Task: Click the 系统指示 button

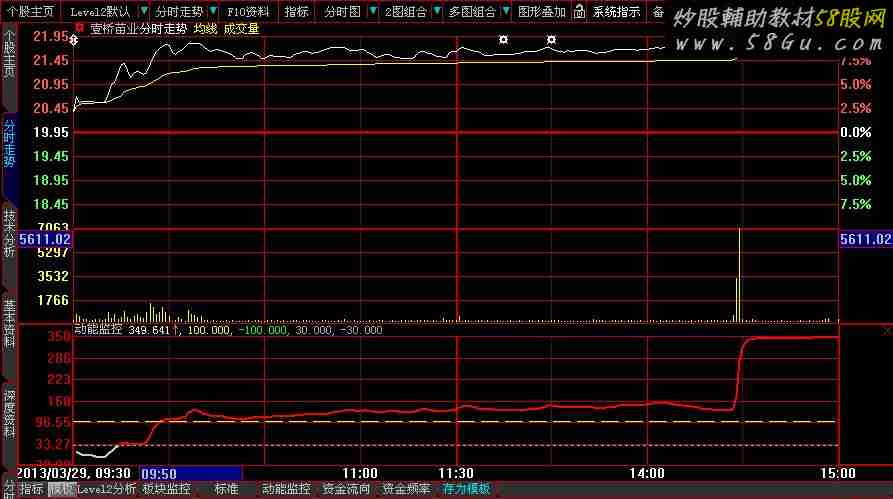Action: tap(616, 12)
